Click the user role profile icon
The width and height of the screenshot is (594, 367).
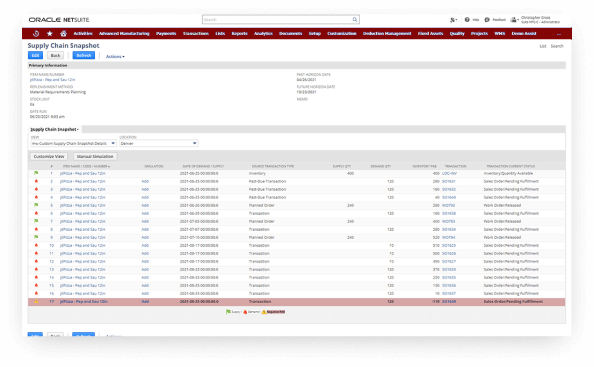514,19
